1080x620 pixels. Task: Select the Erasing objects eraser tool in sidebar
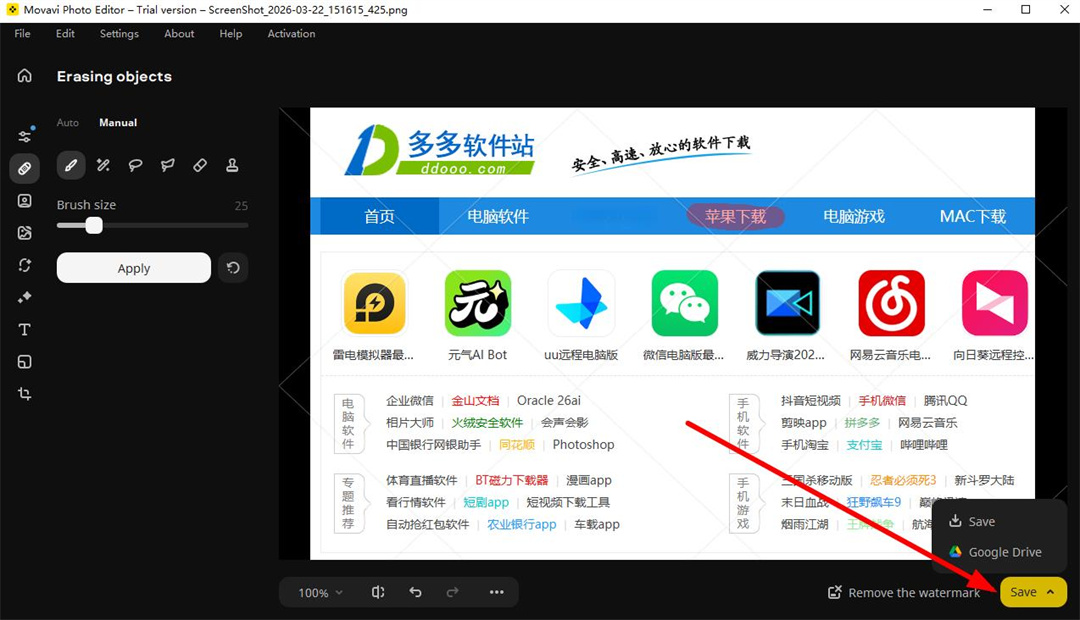click(25, 168)
